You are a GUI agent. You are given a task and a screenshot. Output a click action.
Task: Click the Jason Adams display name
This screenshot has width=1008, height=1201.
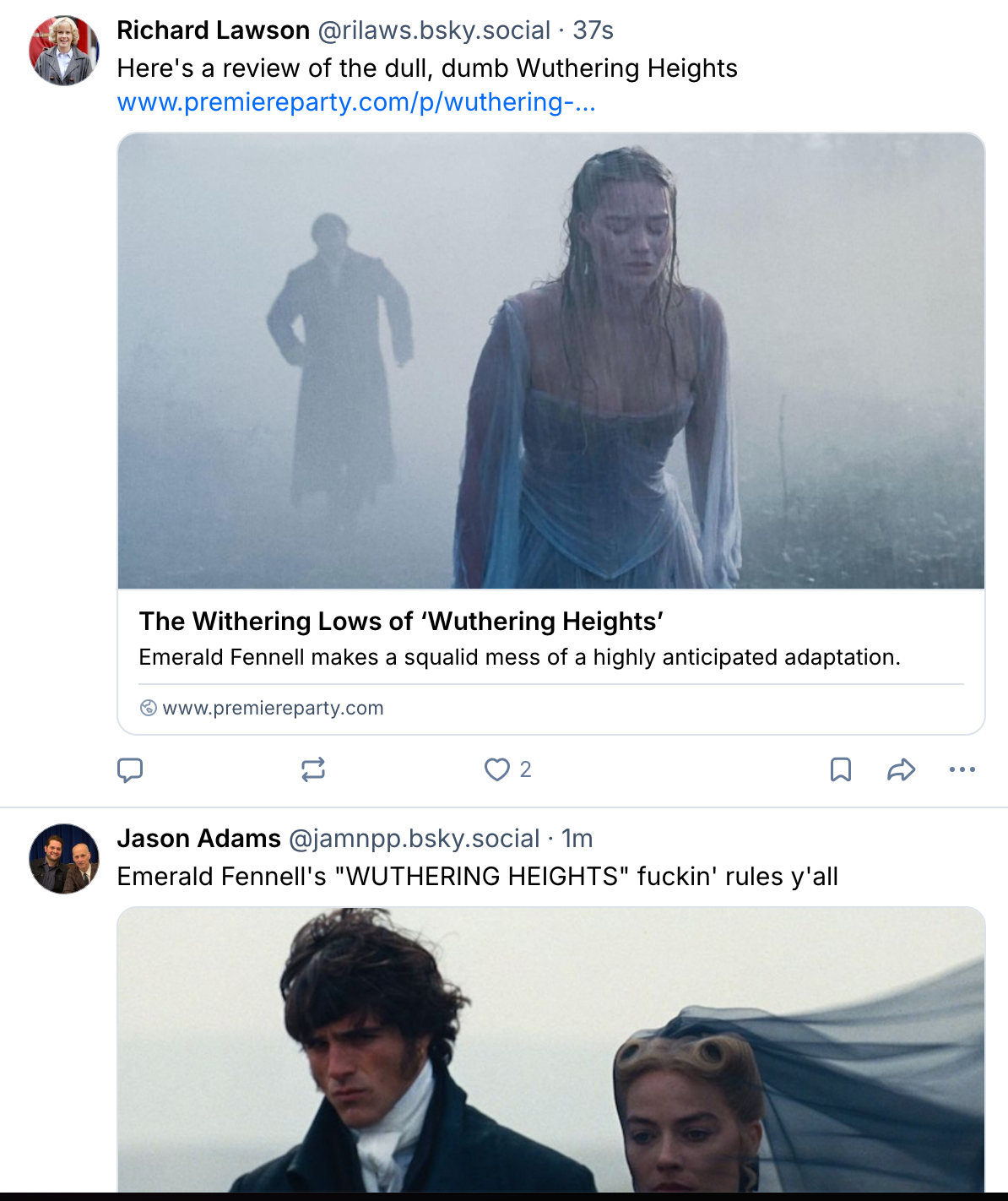pyautogui.click(x=198, y=838)
